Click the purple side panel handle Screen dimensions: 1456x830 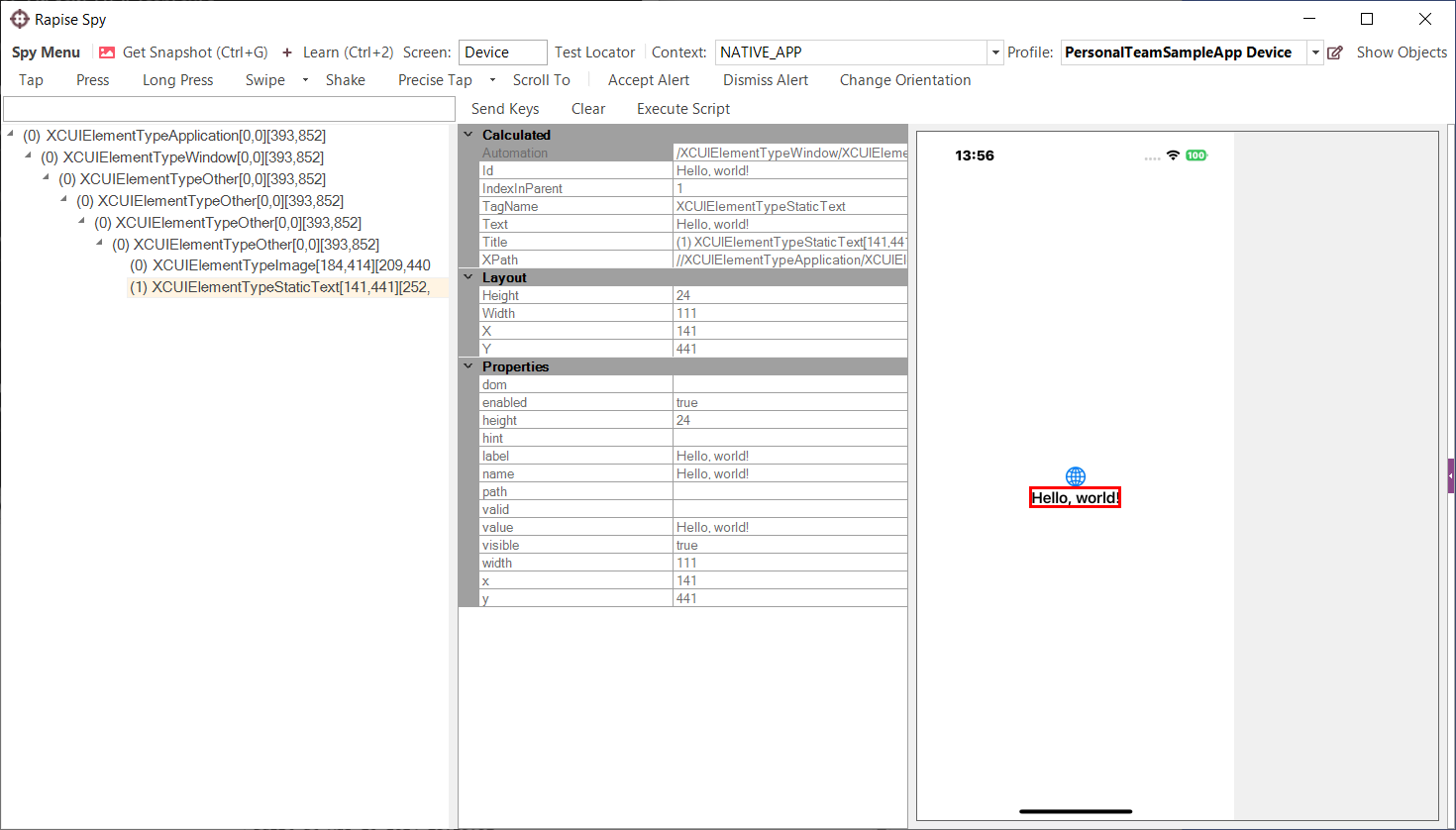click(x=1450, y=475)
